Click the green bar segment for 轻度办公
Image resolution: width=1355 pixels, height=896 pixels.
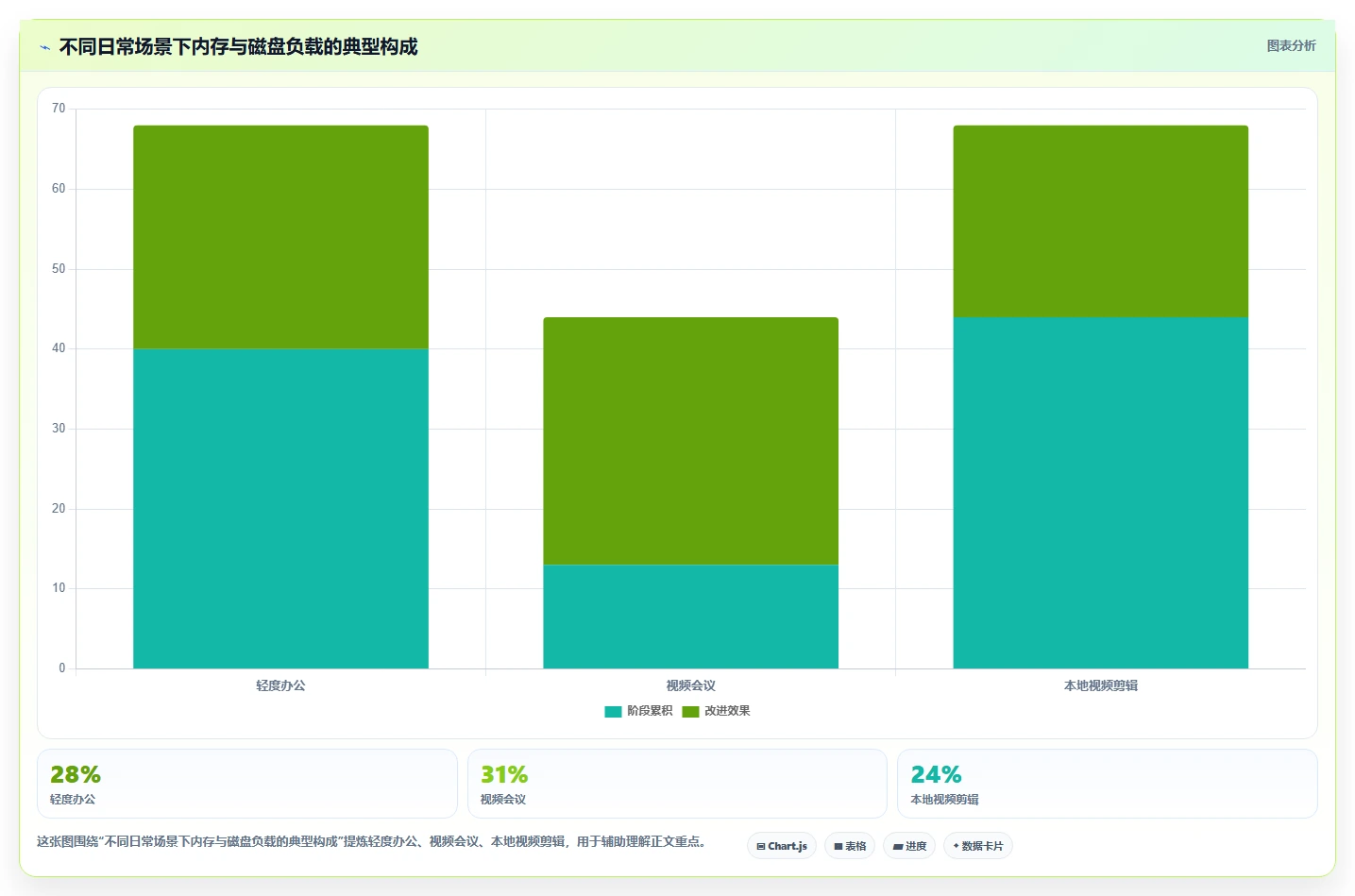(x=280, y=237)
